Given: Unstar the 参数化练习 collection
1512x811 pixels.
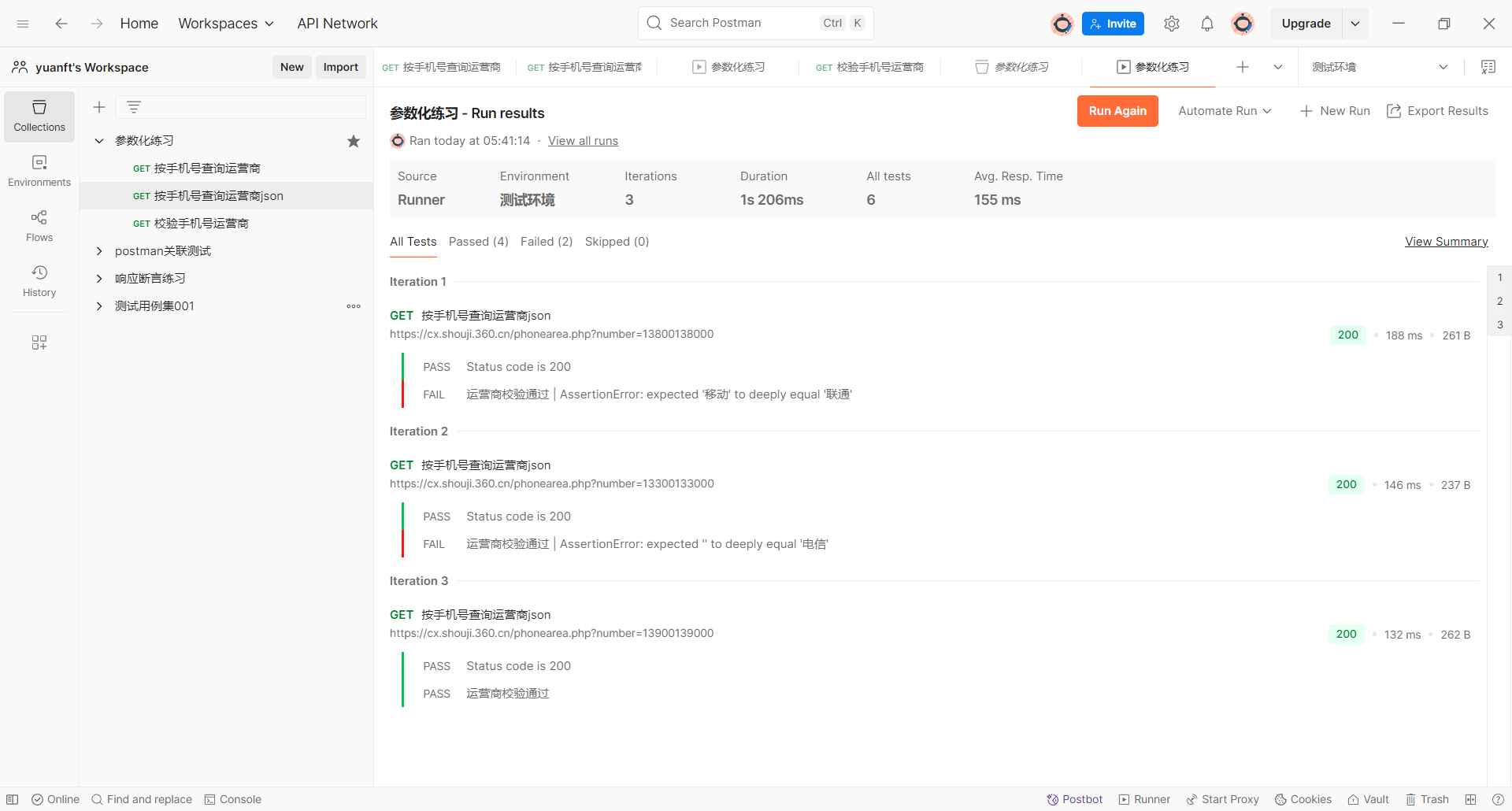Looking at the screenshot, I should tap(354, 141).
